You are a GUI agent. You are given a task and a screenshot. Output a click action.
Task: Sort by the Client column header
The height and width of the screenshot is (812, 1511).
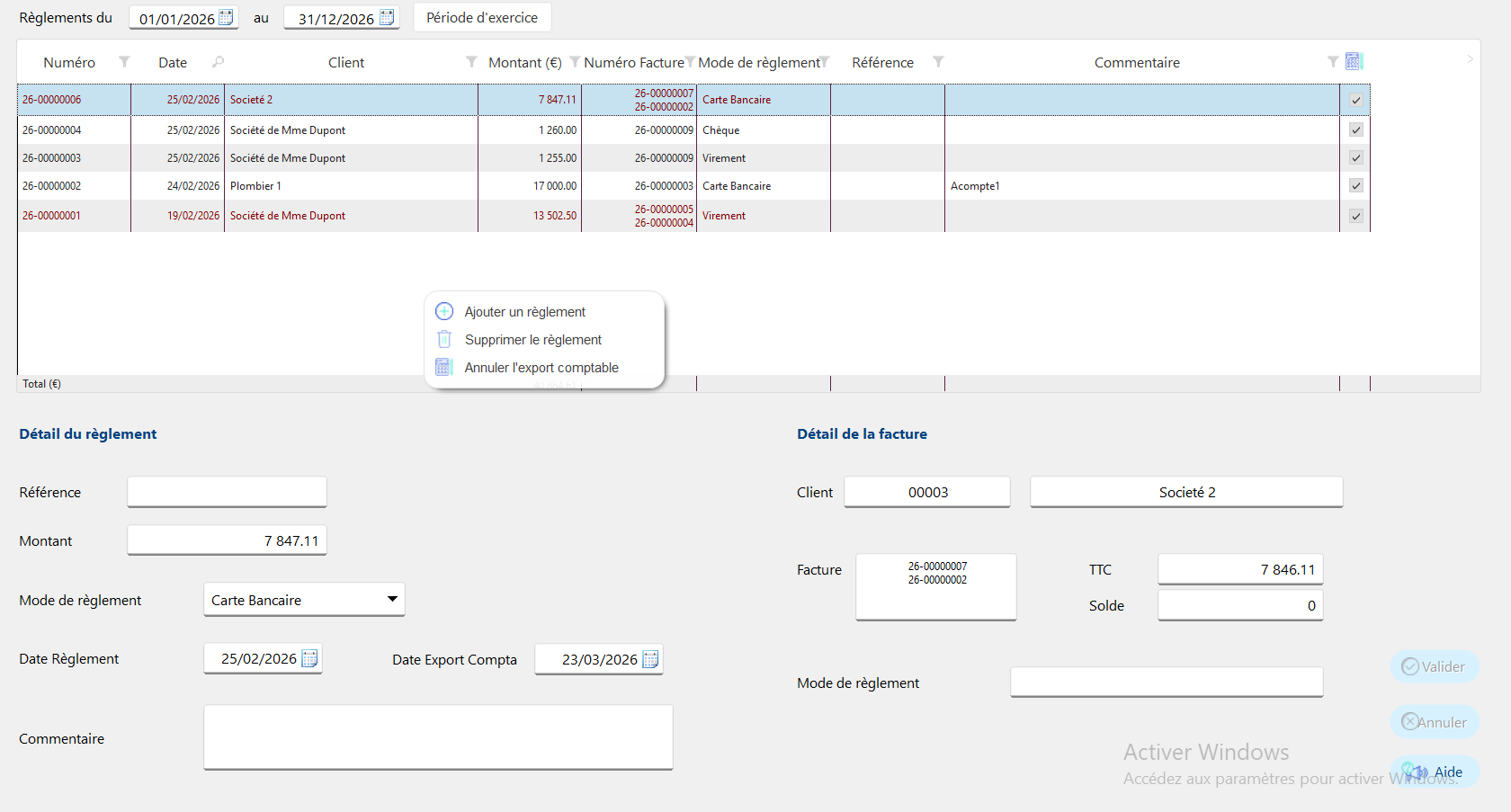(346, 62)
